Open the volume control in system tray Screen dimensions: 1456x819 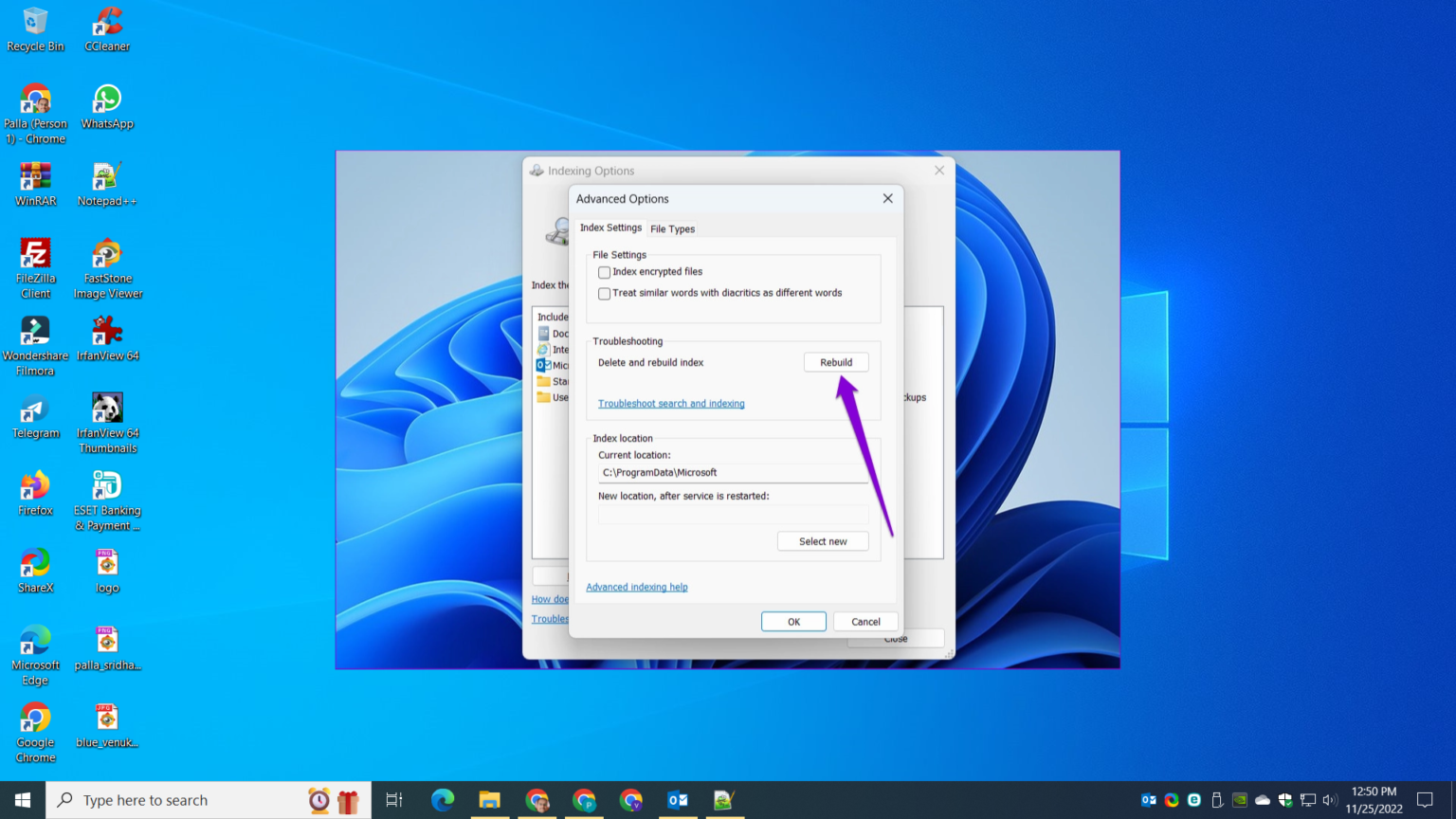tap(1329, 800)
